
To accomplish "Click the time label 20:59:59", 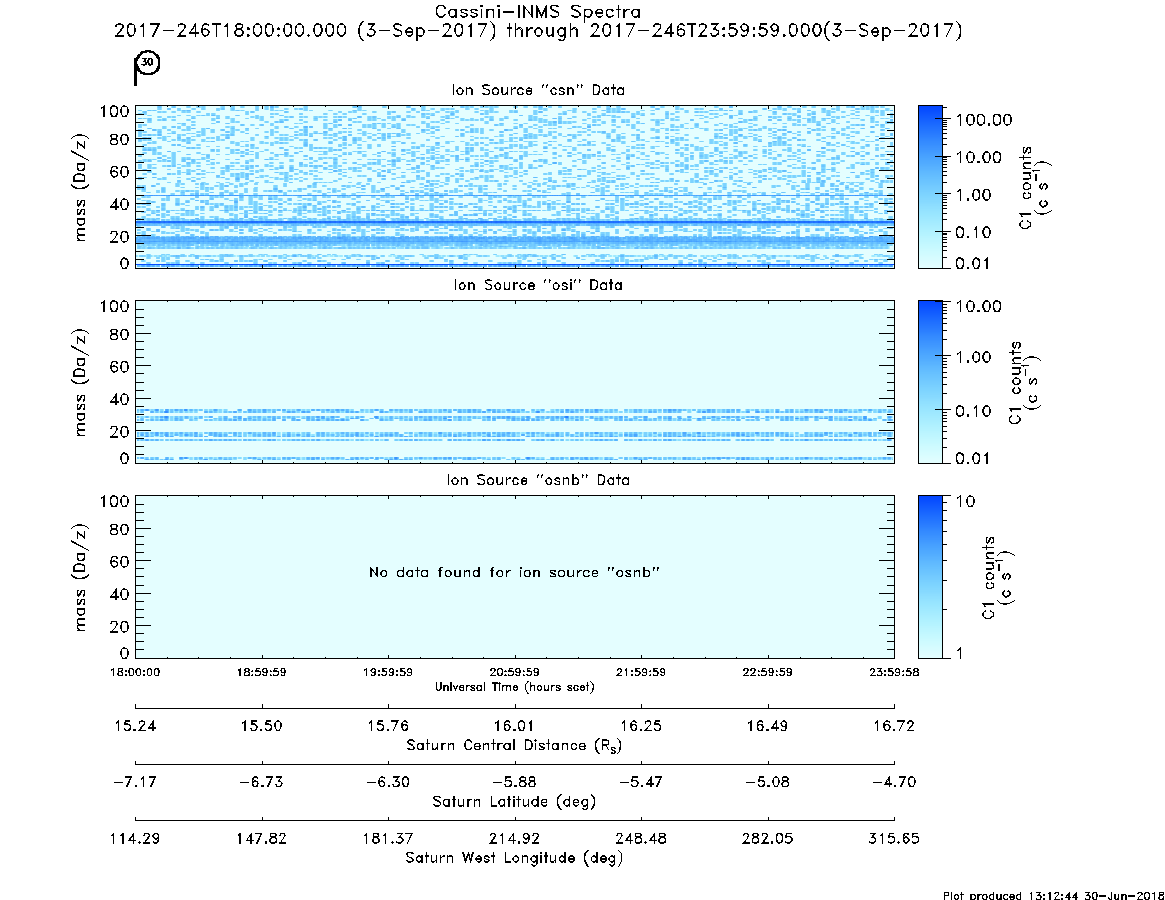I will click(514, 672).
